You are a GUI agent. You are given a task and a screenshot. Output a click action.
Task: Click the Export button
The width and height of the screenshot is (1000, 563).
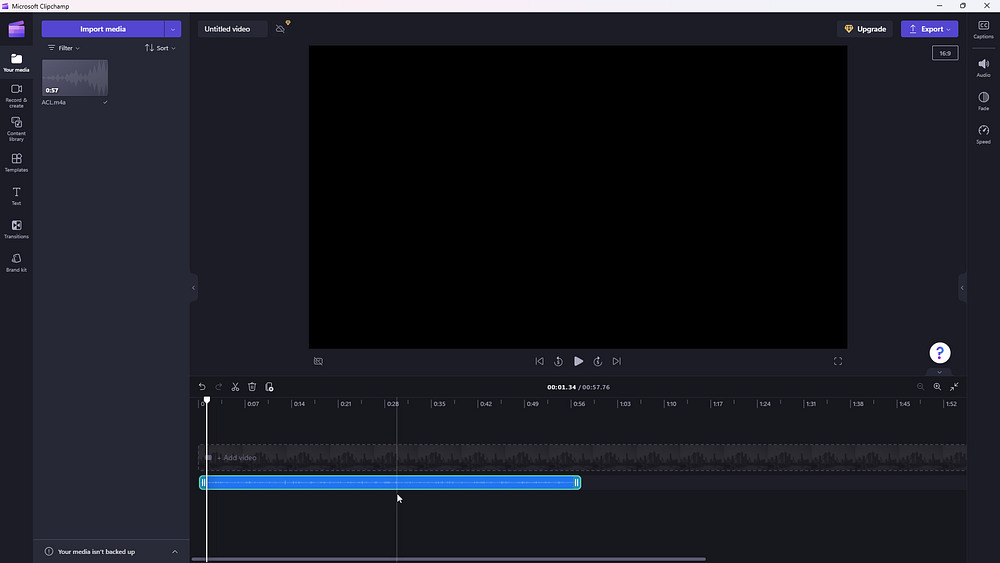[929, 29]
